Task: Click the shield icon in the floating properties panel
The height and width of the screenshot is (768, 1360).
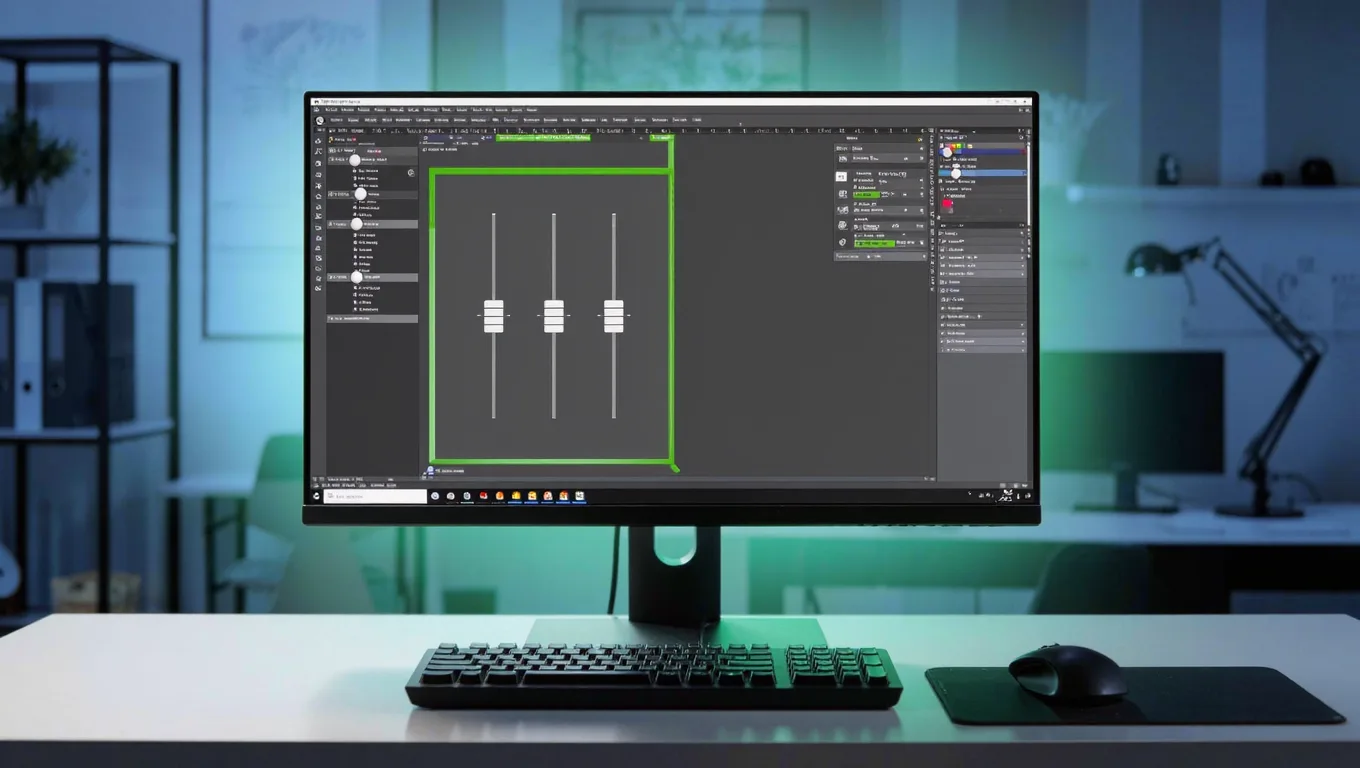Action: coord(842,241)
